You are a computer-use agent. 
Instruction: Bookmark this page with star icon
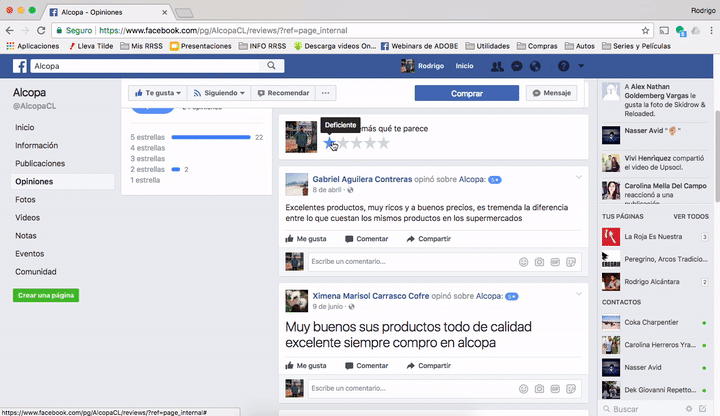coord(645,31)
